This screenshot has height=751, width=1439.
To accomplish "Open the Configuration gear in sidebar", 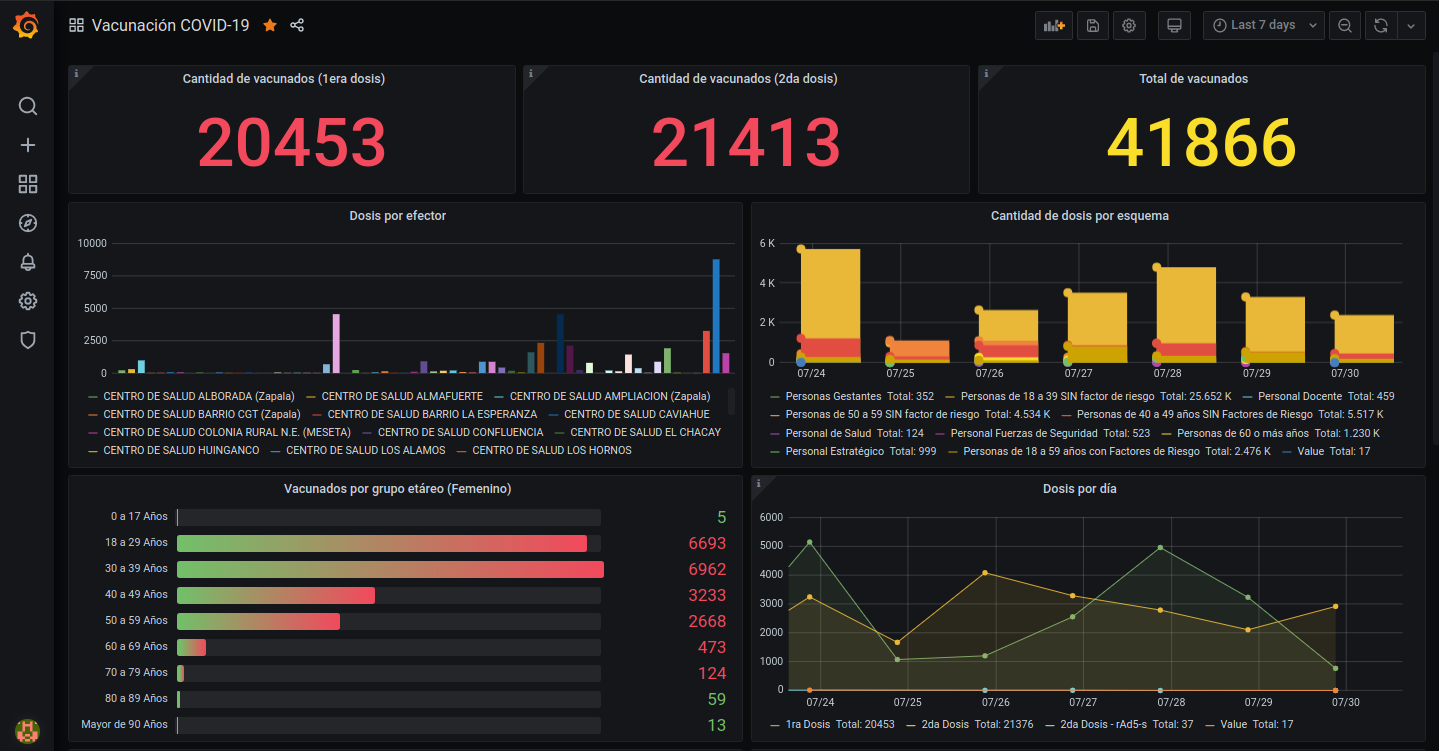I will pos(28,301).
